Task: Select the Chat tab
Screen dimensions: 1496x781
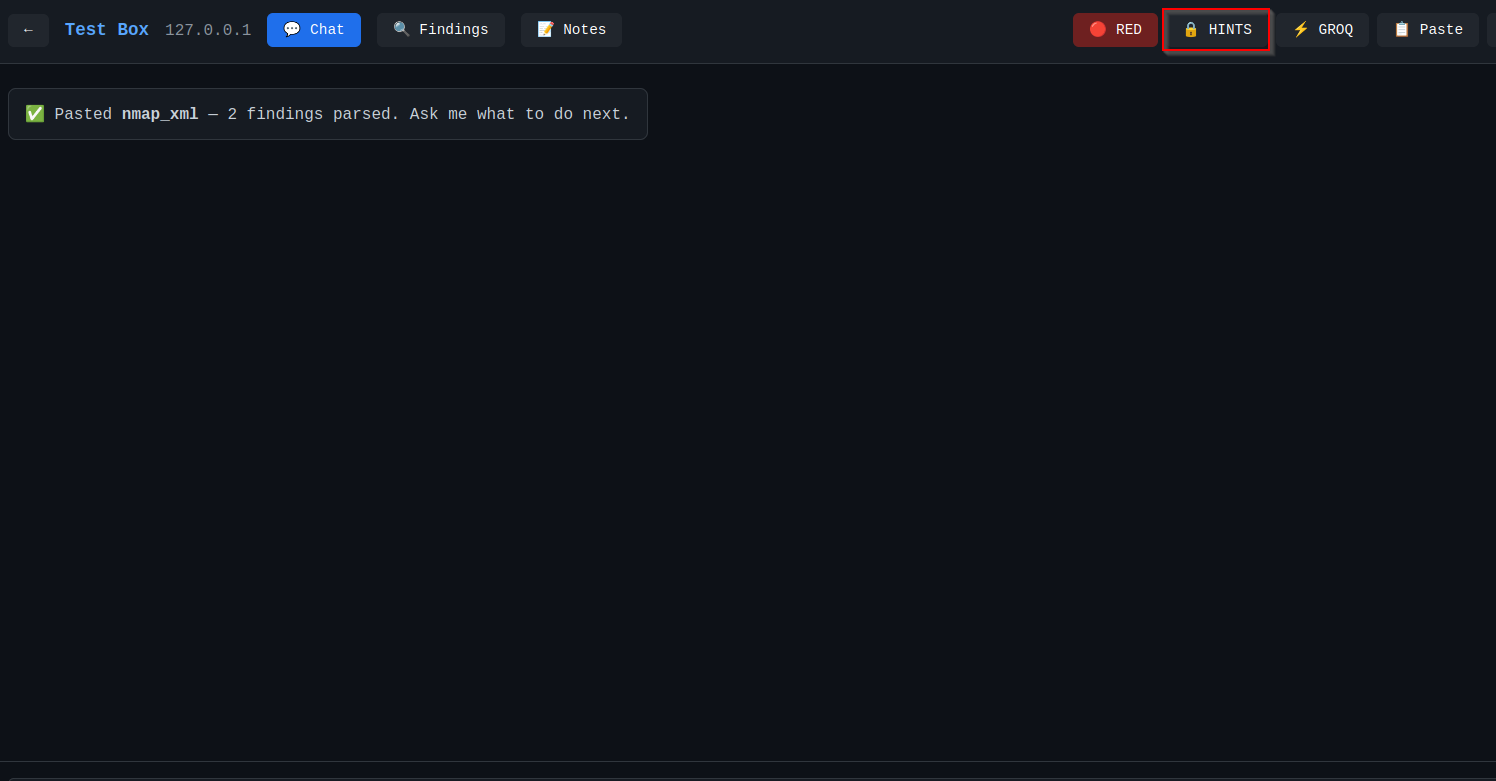Action: (314, 30)
